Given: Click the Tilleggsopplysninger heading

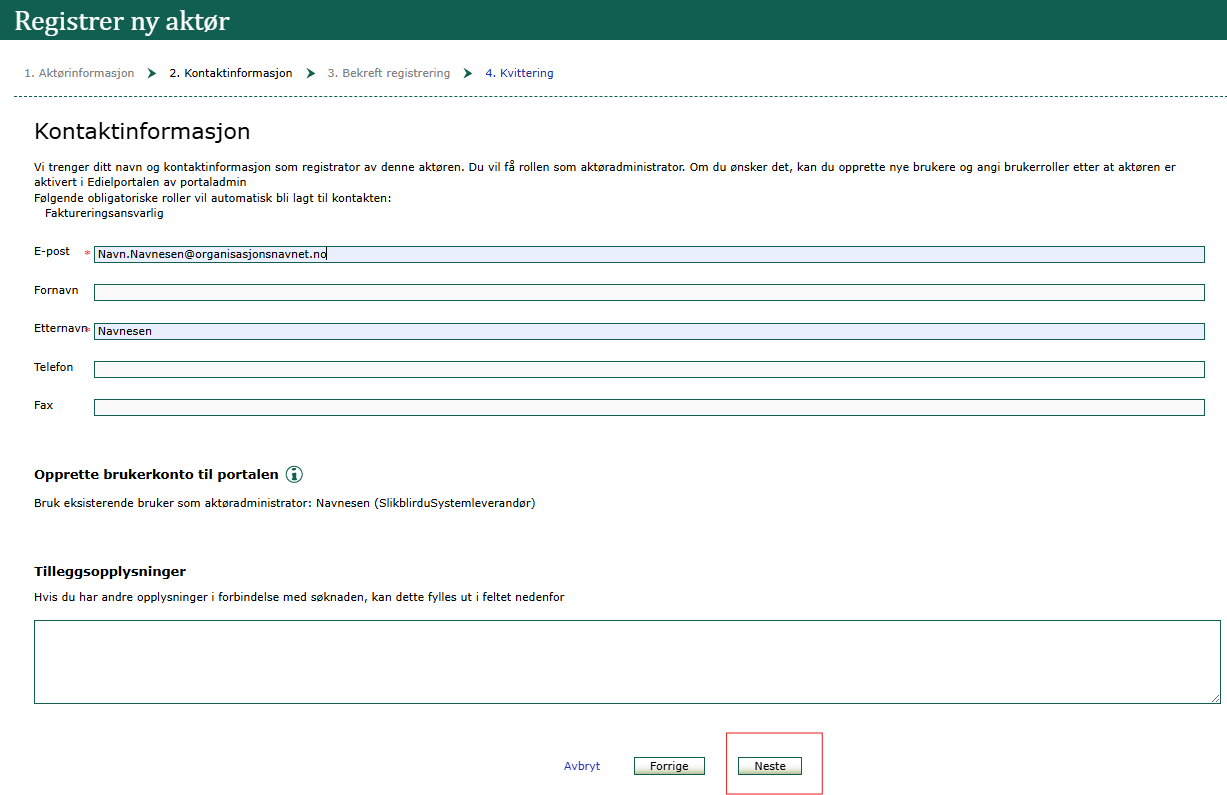Looking at the screenshot, I should tap(110, 571).
